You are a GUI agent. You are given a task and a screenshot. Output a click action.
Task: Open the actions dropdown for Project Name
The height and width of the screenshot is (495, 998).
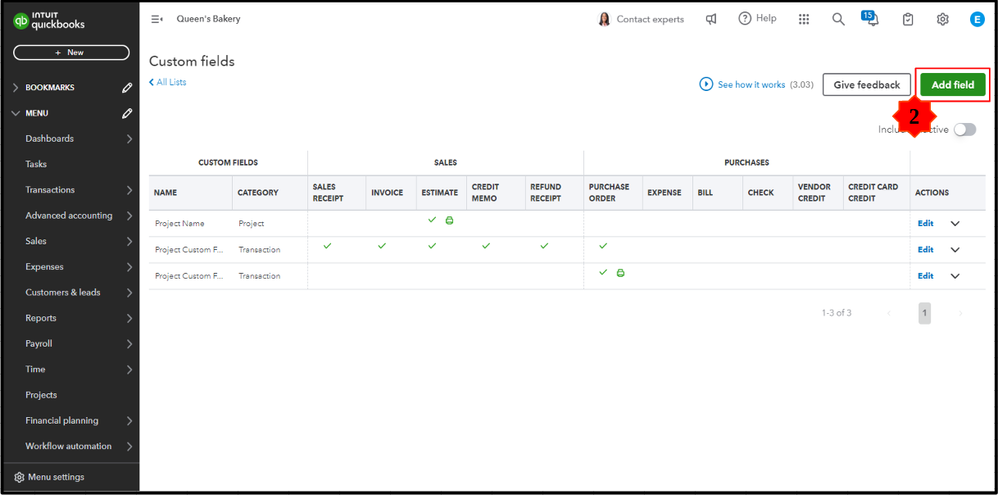[x=954, y=224]
